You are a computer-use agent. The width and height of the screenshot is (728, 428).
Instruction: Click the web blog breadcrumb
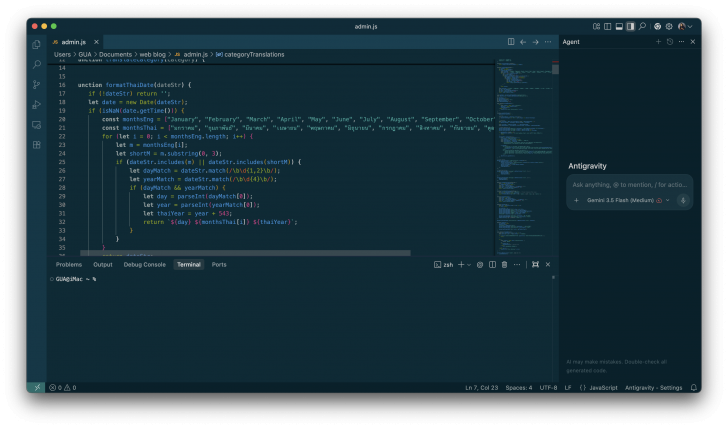click(152, 54)
